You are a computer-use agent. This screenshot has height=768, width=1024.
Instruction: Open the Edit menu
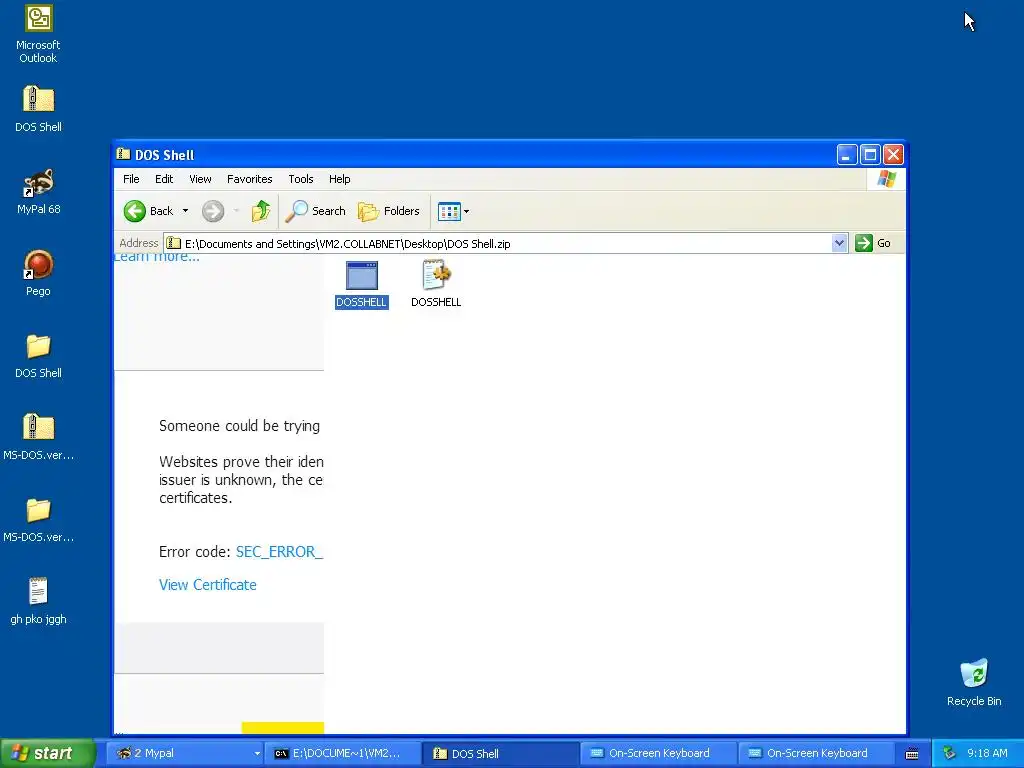point(164,179)
